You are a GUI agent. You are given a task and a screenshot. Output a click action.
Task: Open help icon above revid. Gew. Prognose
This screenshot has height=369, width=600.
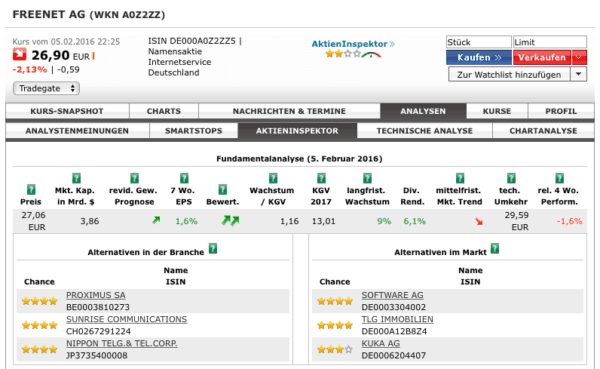click(x=134, y=178)
